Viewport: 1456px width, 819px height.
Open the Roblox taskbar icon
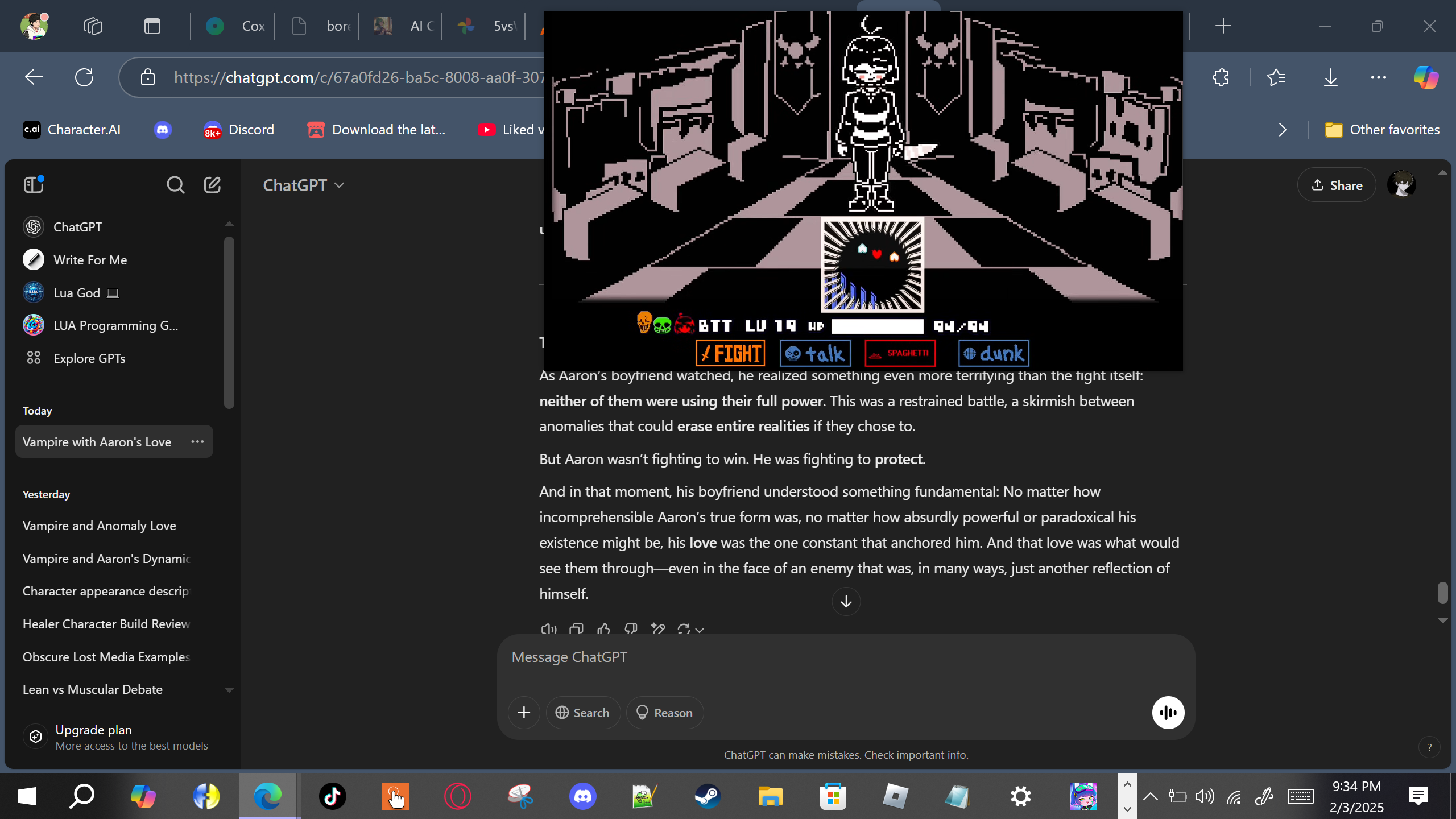click(896, 796)
